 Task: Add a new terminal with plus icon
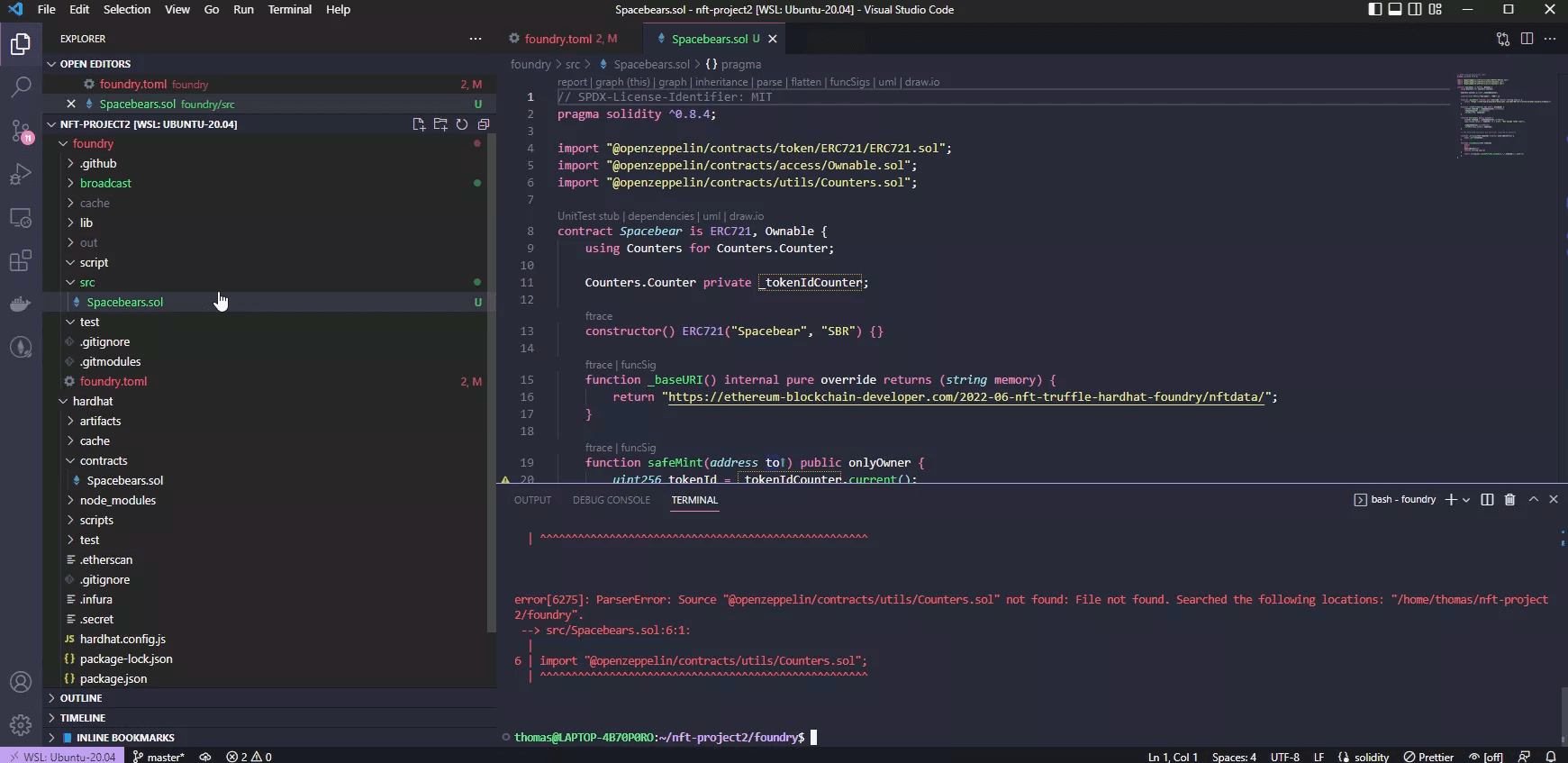(x=1451, y=499)
